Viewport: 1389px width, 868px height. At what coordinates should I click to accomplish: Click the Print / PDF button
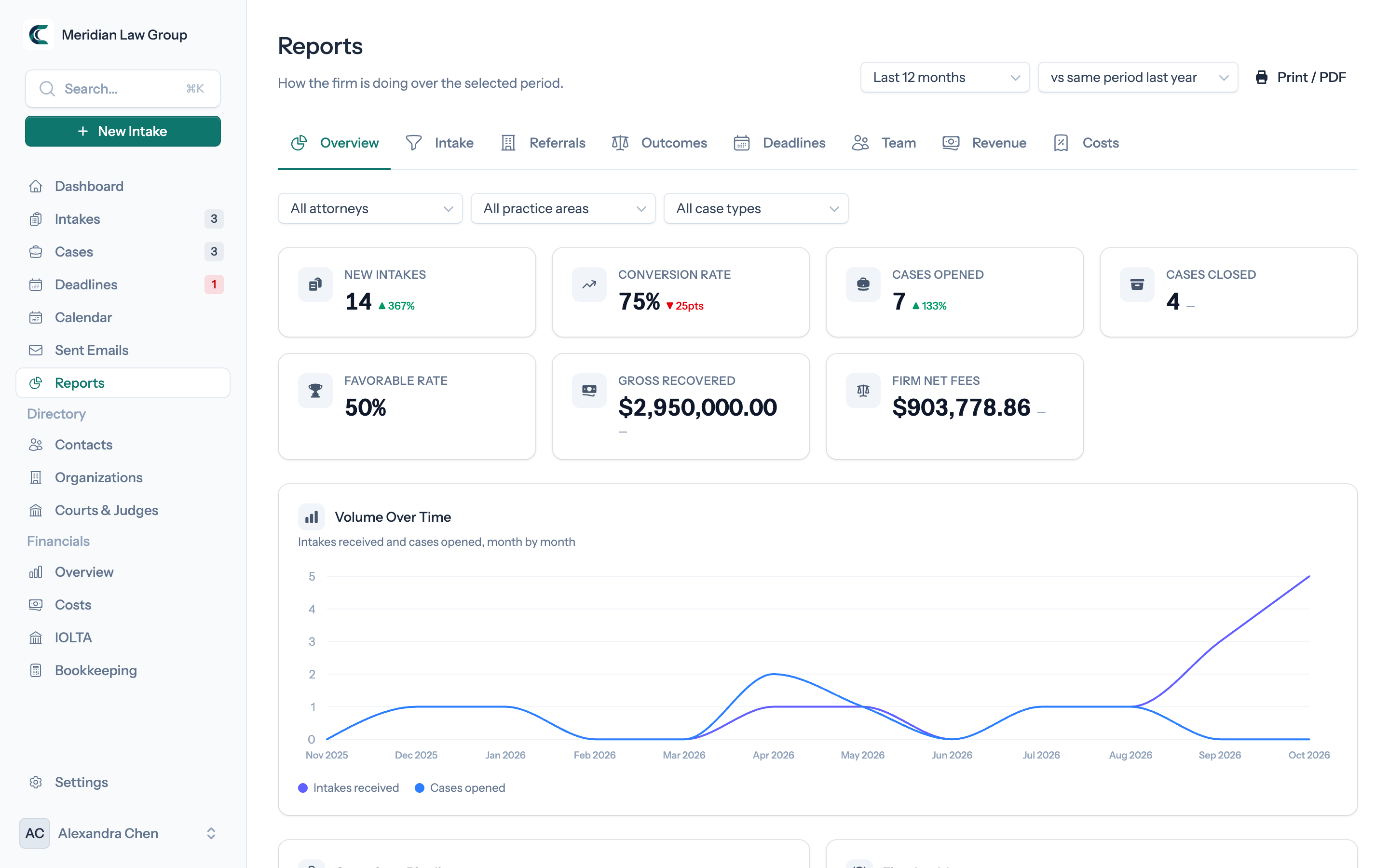pos(1301,78)
